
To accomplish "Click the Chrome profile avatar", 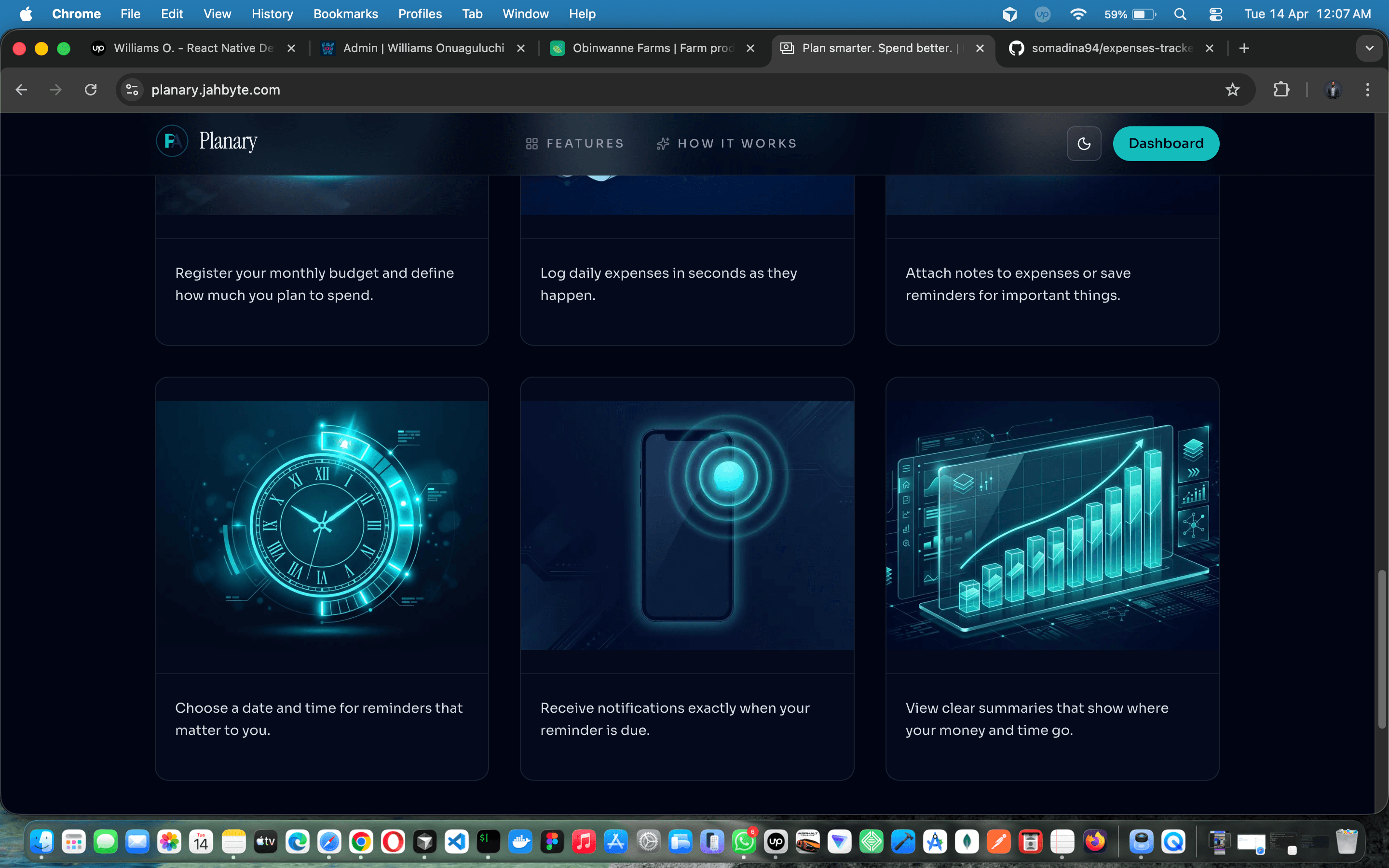I will [x=1333, y=90].
